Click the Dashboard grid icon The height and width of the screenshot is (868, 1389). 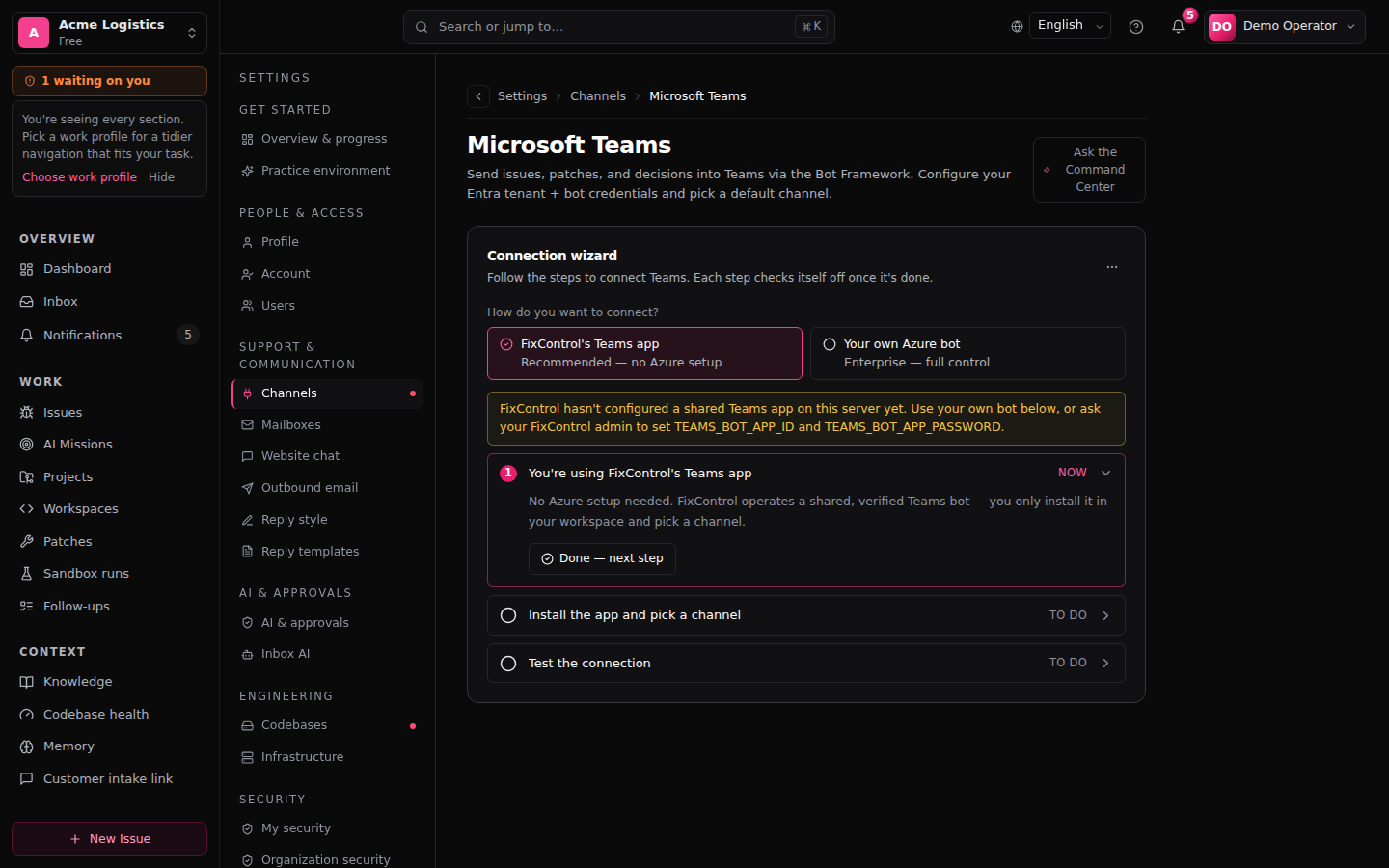click(27, 269)
